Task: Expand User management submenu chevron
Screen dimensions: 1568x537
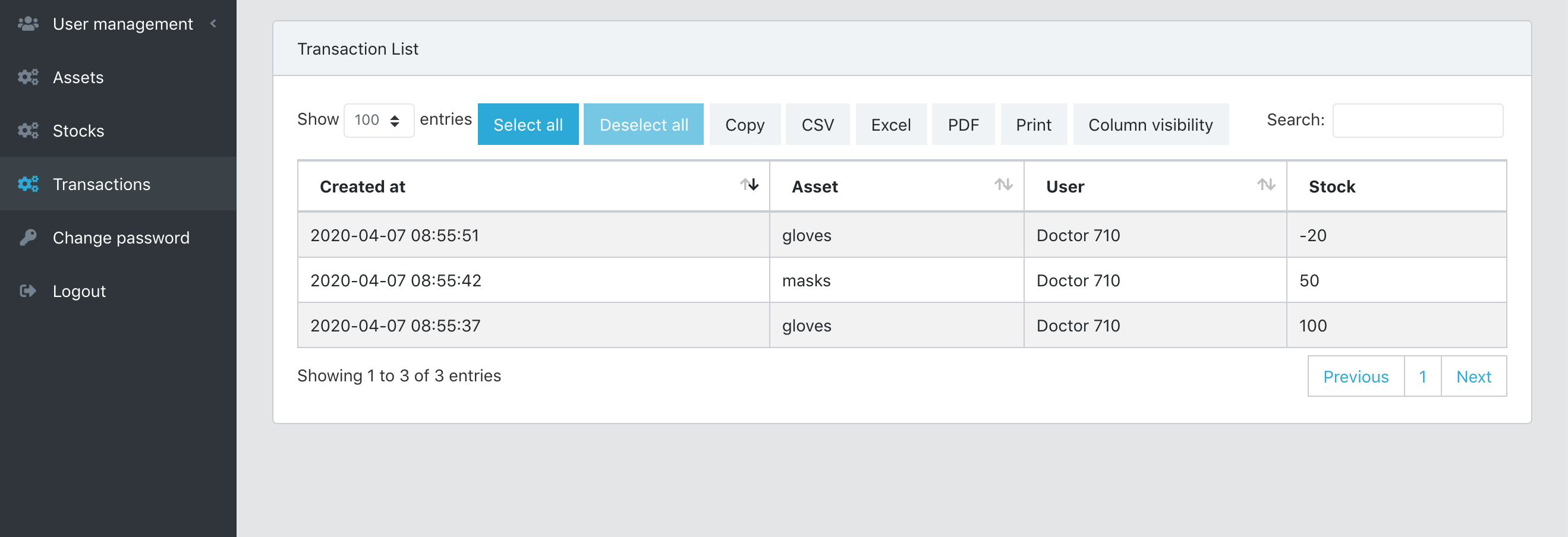Action: tap(213, 24)
